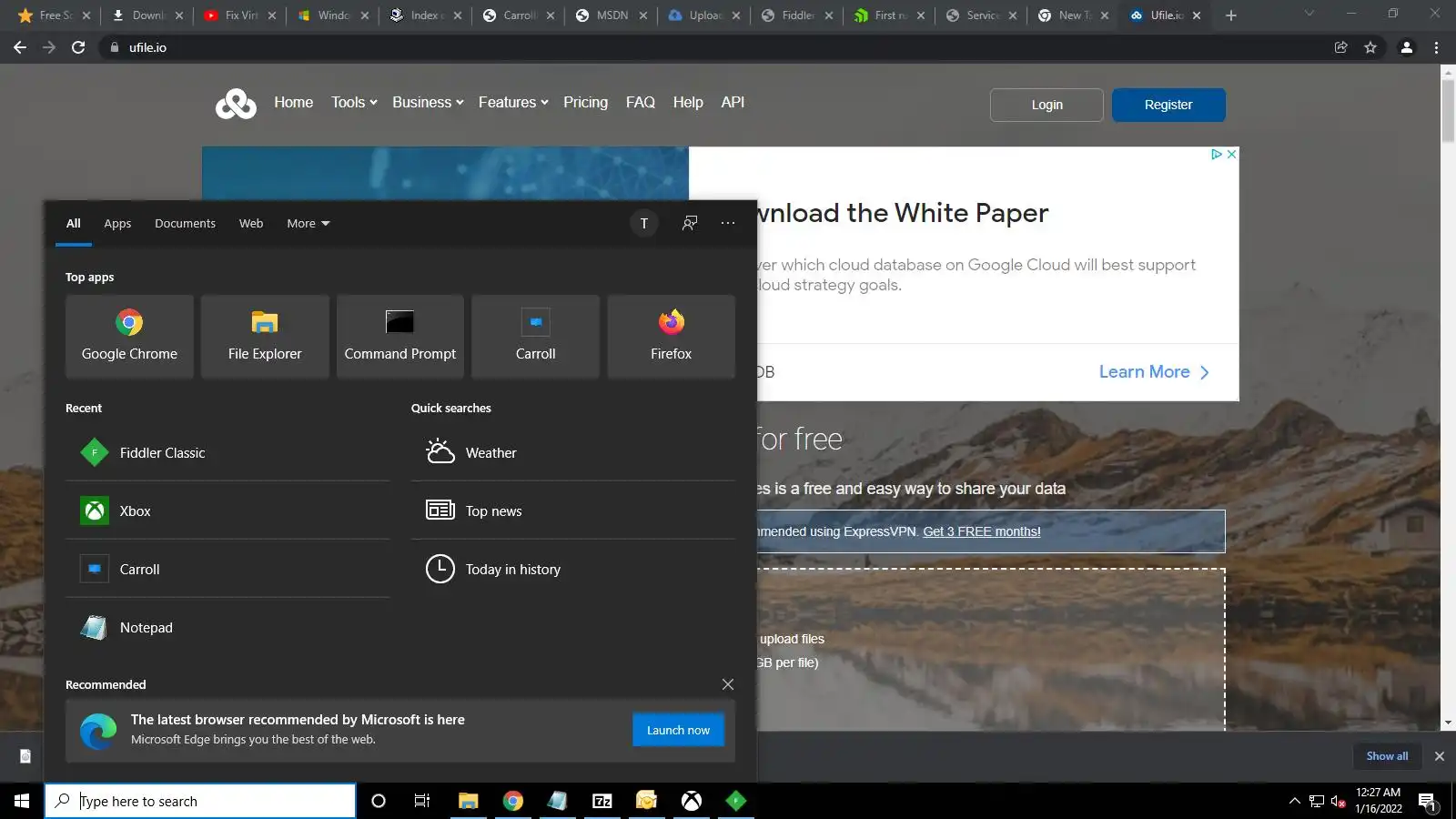Open the Chrome tab search dropdown
1456x819 pixels.
click(1309, 15)
